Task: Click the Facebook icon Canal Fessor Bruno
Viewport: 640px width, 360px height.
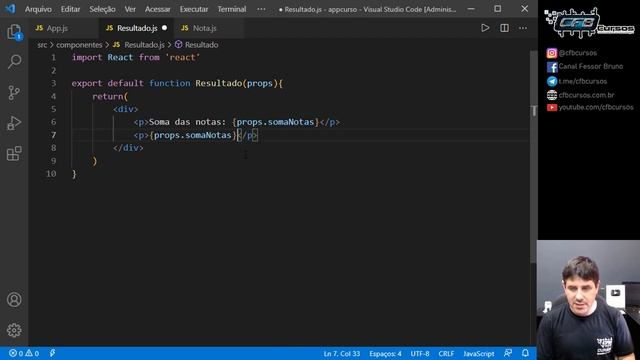Action: pos(552,67)
